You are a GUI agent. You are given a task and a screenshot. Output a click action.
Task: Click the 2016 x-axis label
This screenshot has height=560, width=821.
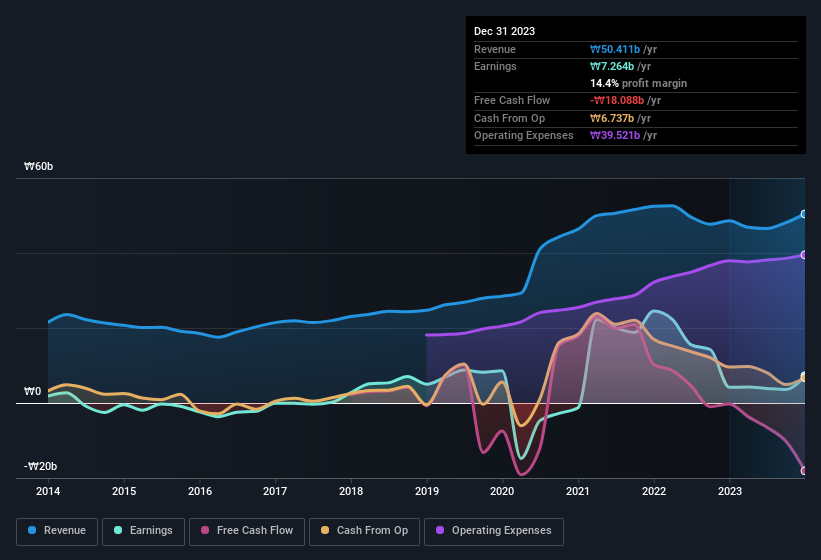[200, 491]
